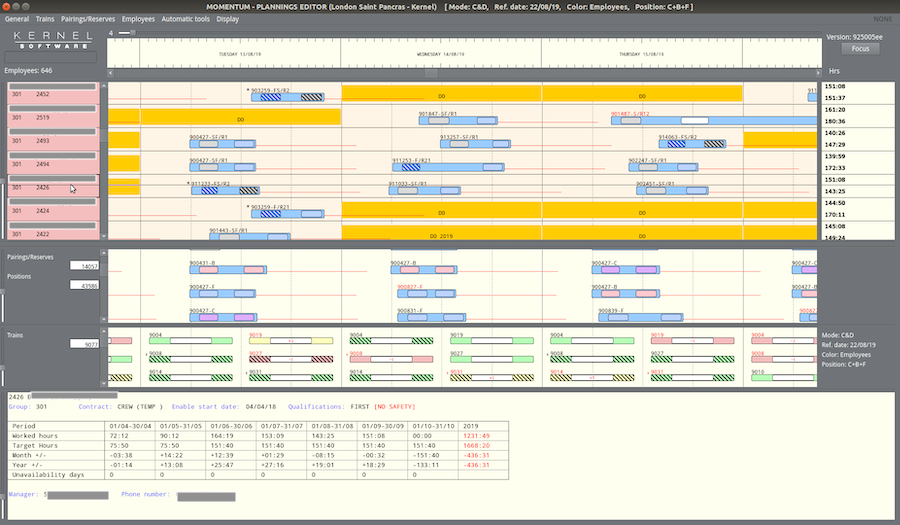Select employee row 301 2519
This screenshot has width=900, height=525.
click(53, 116)
